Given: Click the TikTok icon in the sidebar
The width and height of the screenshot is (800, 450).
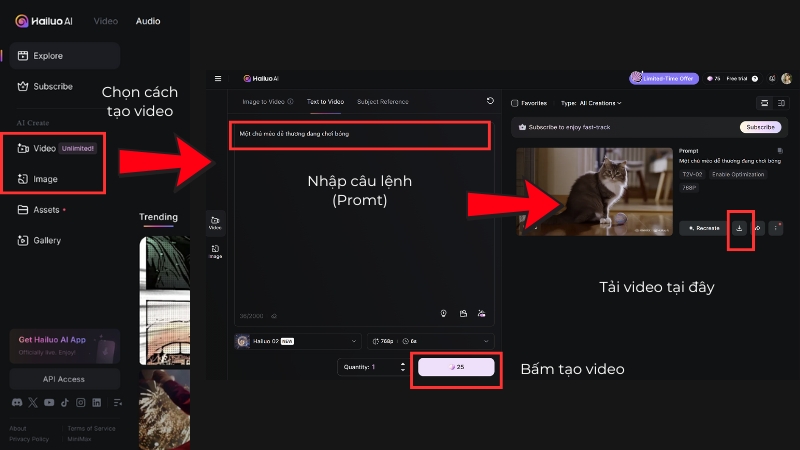Looking at the screenshot, I should (65, 402).
